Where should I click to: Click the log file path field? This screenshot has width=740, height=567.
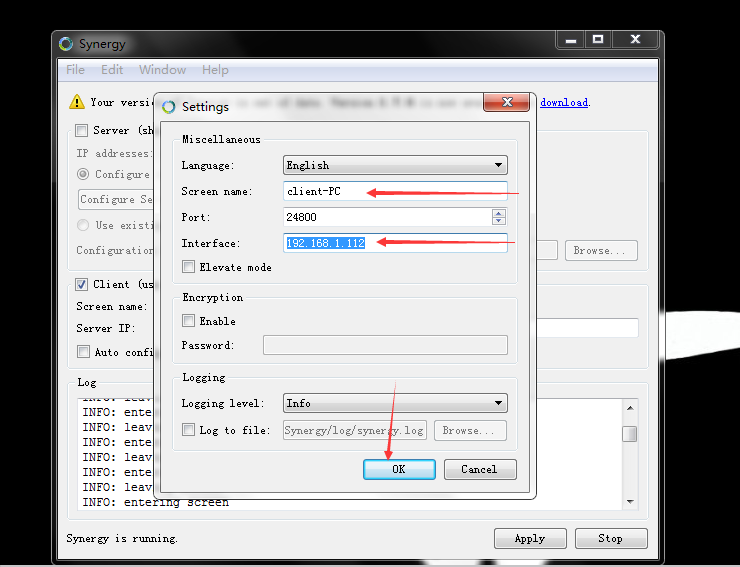point(354,430)
